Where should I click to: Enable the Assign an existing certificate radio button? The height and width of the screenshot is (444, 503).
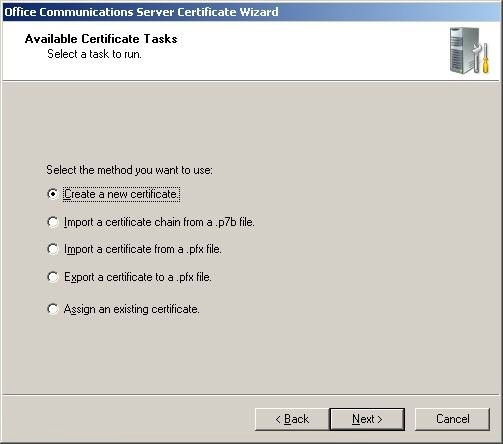(53, 309)
